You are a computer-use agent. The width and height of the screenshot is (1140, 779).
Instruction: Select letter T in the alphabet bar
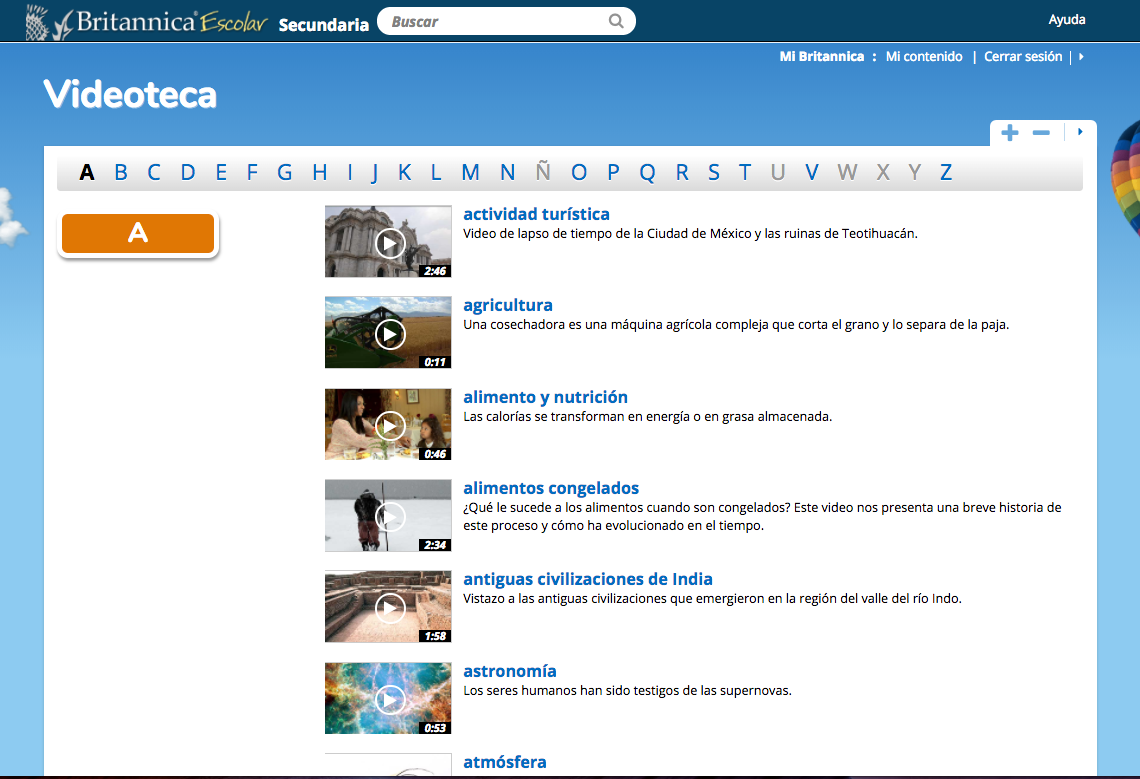(744, 172)
